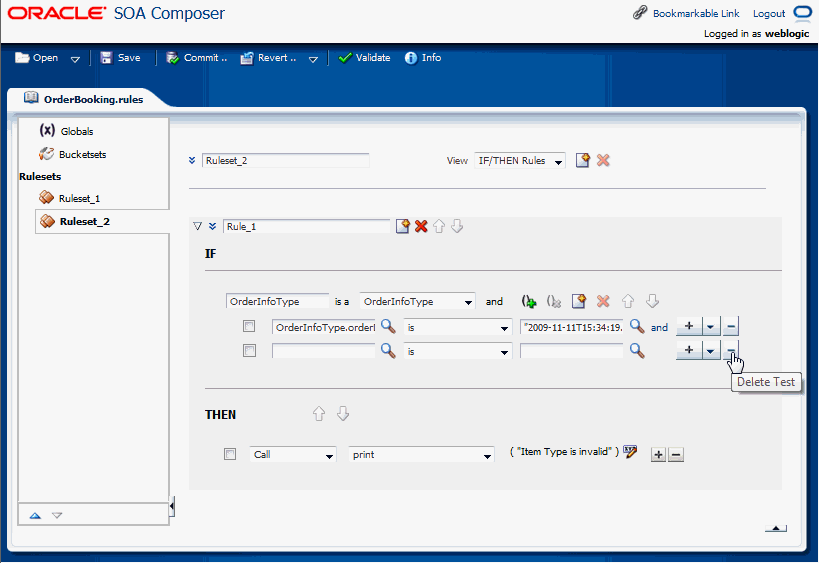Check the empty second test row checkbox
The height and width of the screenshot is (563, 819).
pyautogui.click(x=249, y=350)
